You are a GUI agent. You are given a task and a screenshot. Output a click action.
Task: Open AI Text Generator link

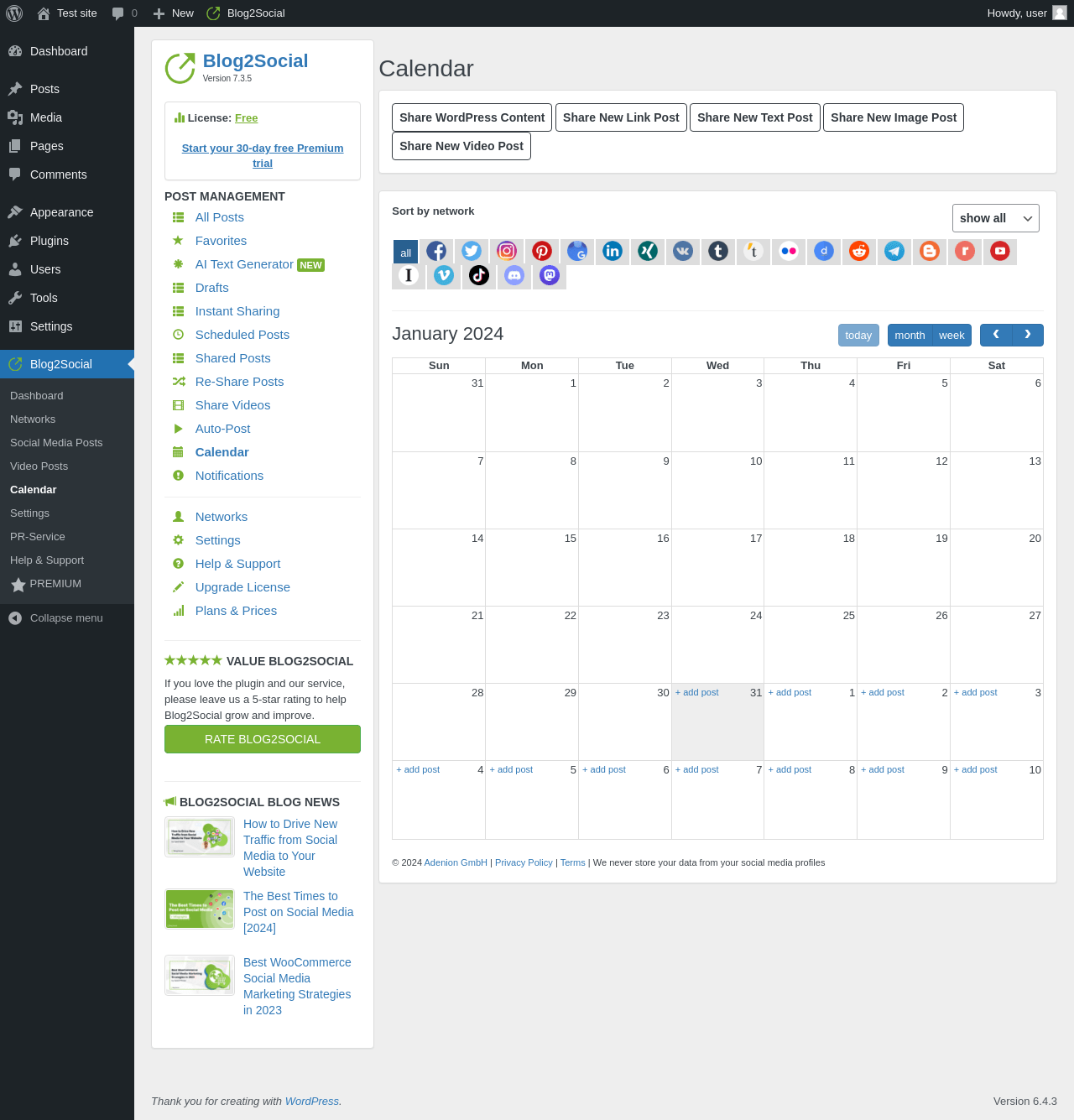click(x=244, y=264)
